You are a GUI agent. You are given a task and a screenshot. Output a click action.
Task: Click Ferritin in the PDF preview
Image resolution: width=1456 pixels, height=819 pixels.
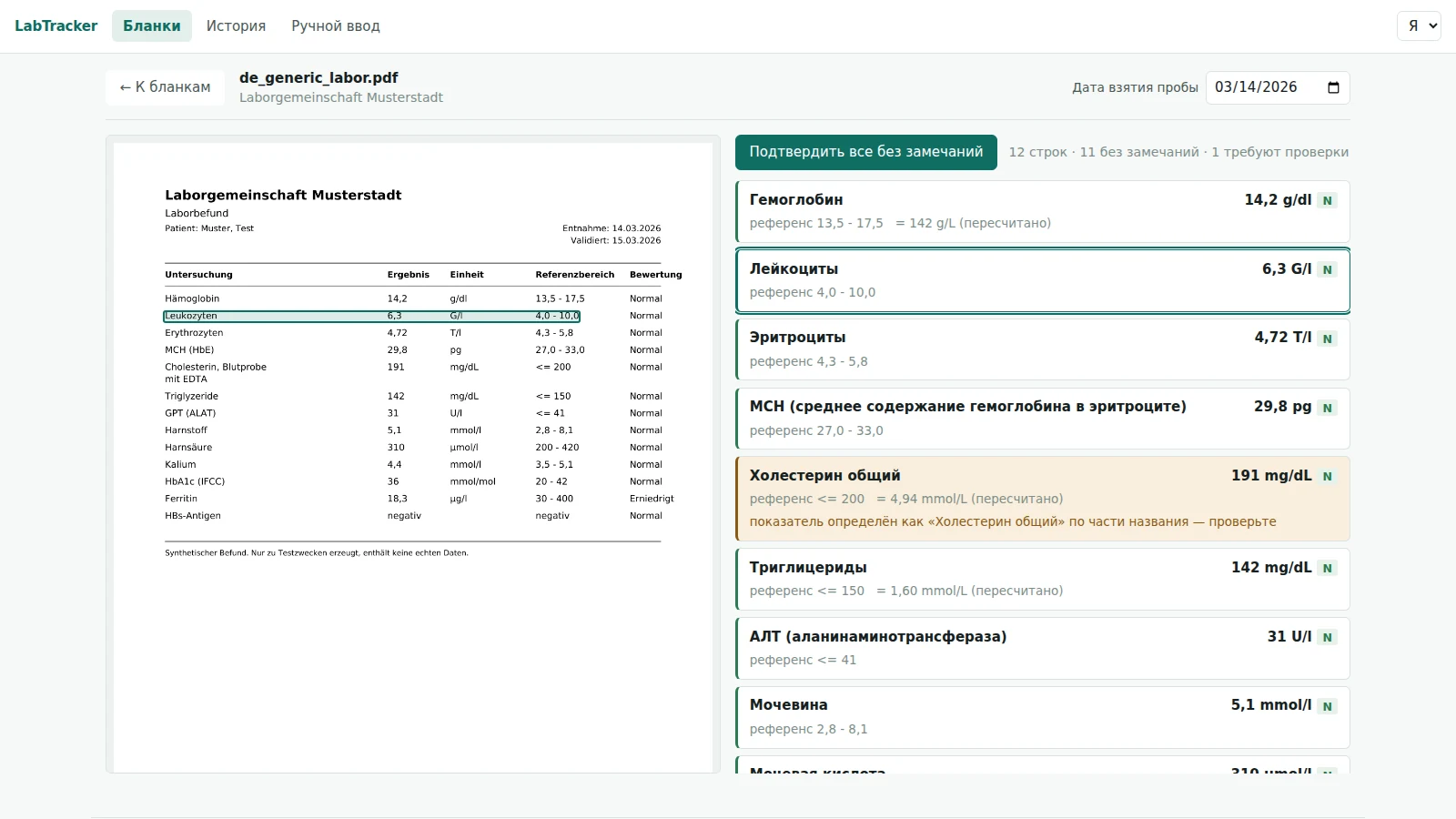[x=181, y=499]
